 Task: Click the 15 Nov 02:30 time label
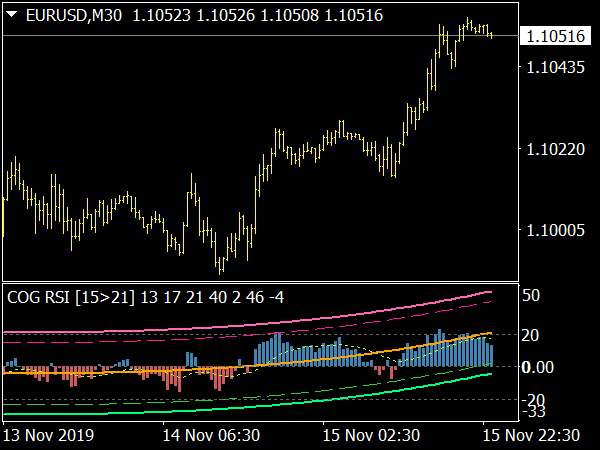(372, 435)
